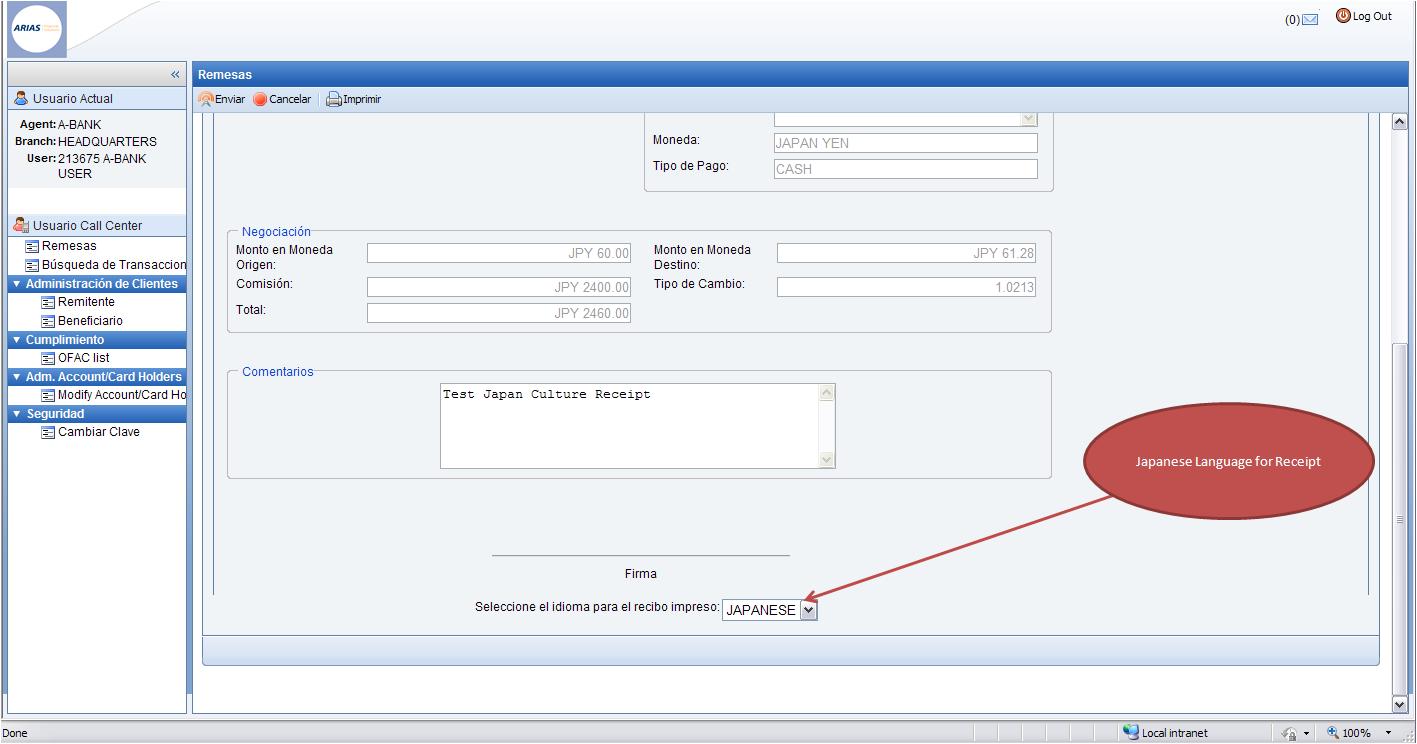Click the zoom magnifier icon in status bar
This screenshot has width=1417, height=744.
pyautogui.click(x=1333, y=733)
